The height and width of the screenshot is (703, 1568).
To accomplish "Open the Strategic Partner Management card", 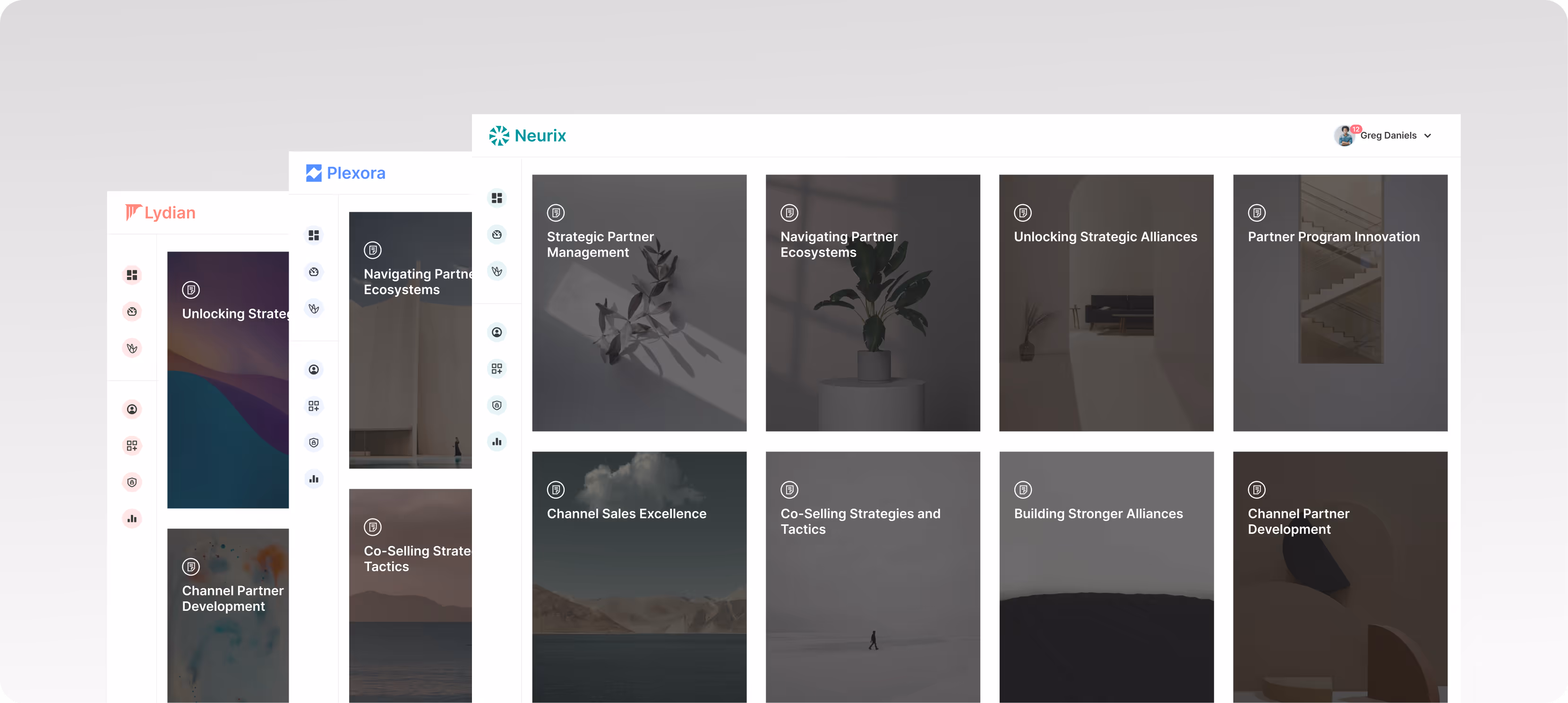I will click(639, 303).
